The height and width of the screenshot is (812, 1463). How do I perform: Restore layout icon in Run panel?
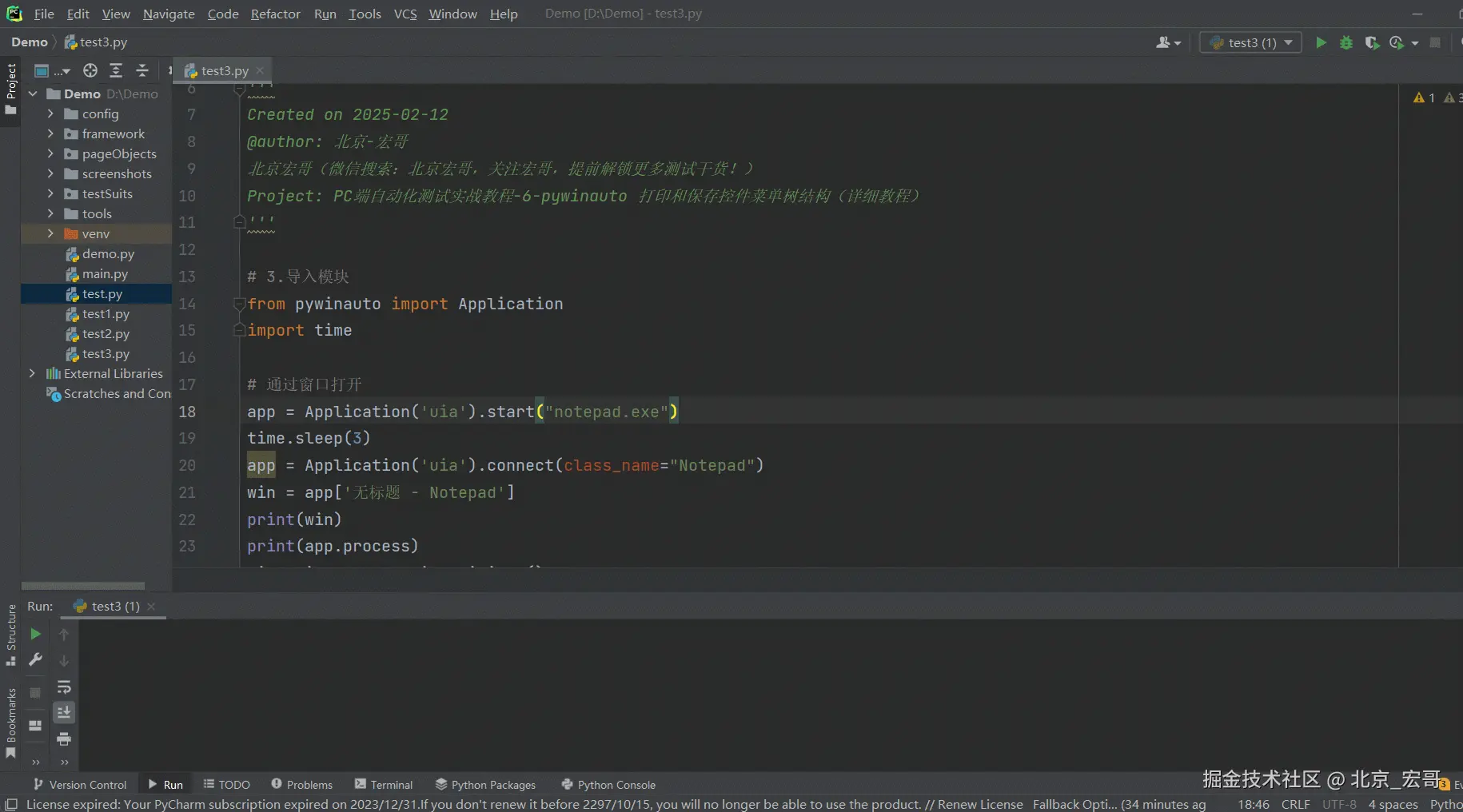coord(35,726)
